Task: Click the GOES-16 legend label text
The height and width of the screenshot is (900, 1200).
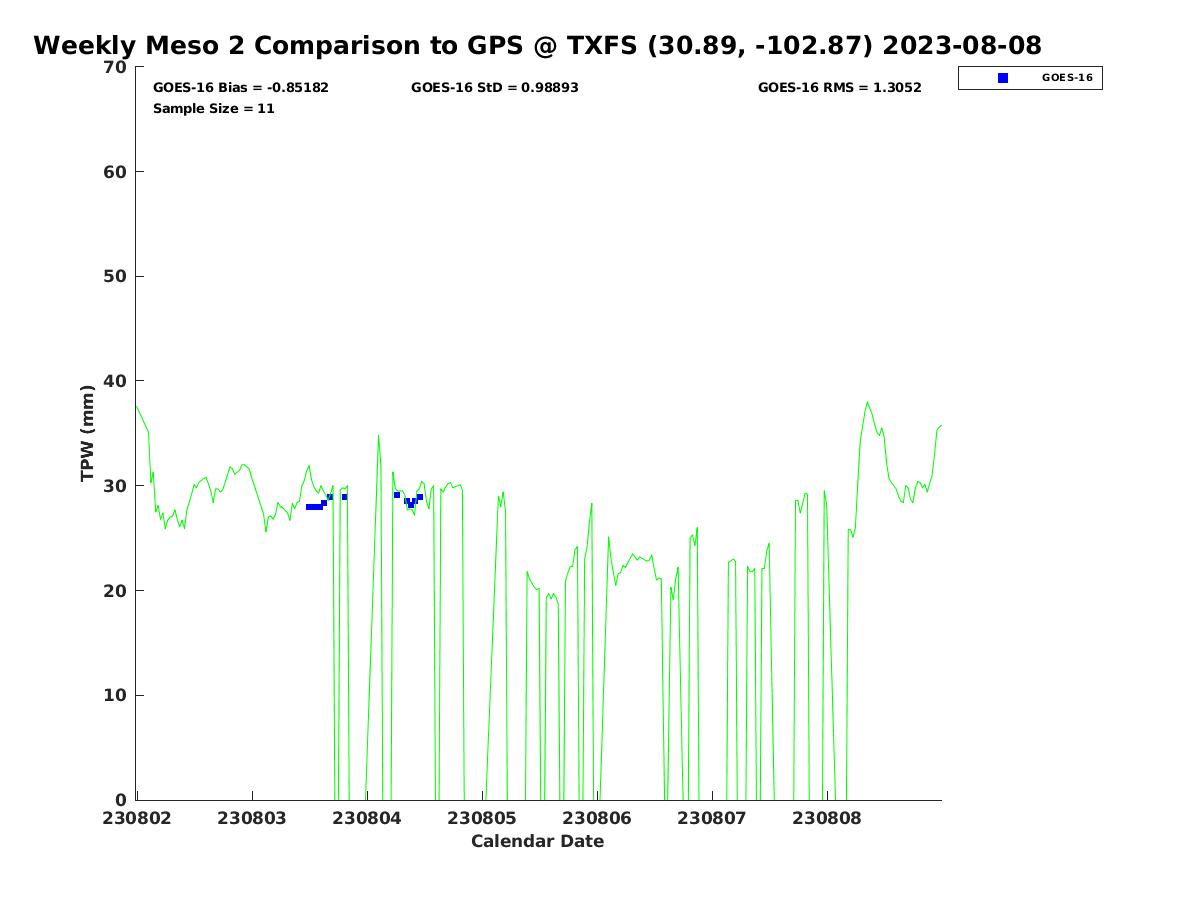Action: (1066, 78)
